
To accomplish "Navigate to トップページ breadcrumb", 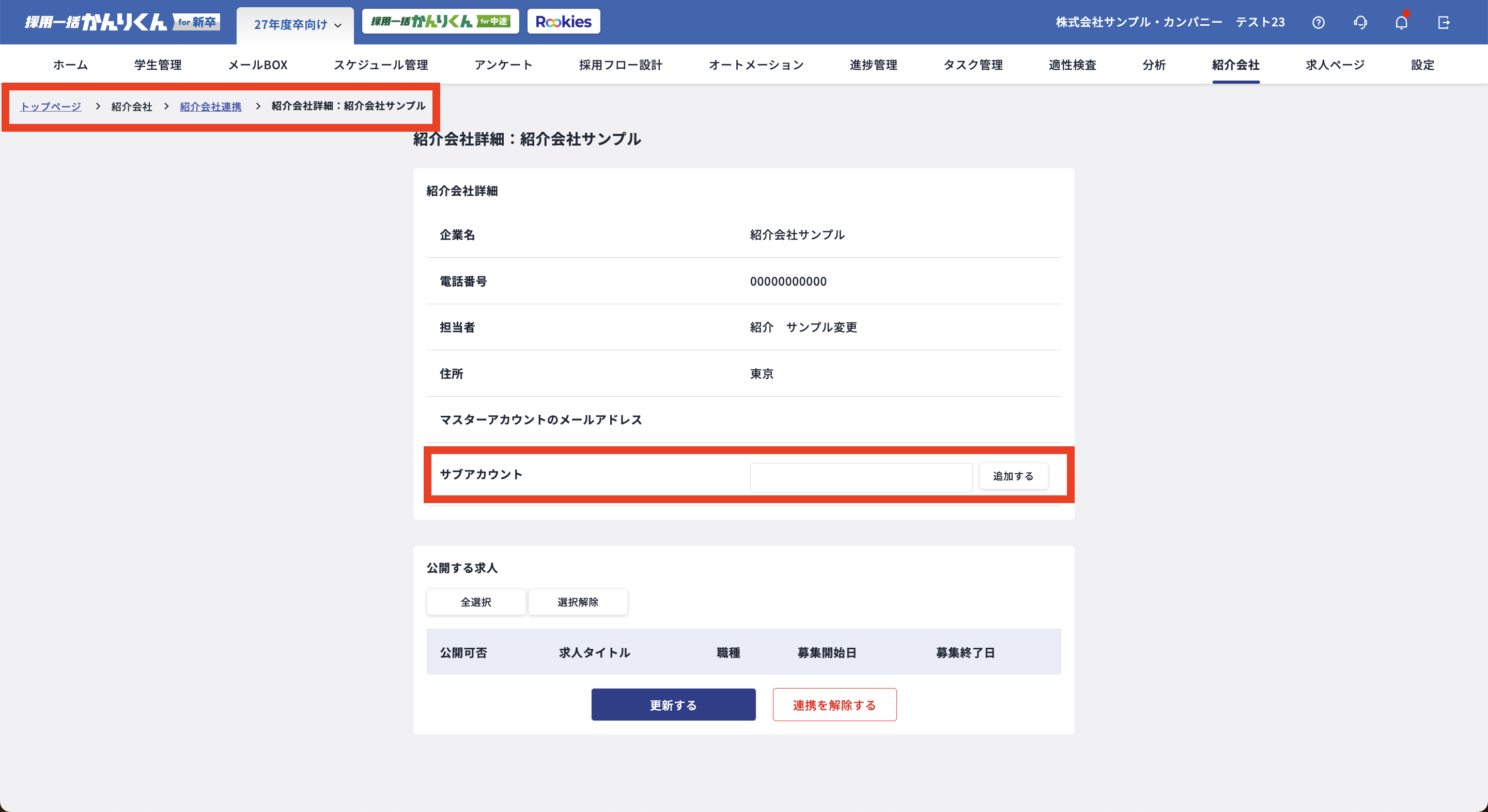I will pos(50,106).
